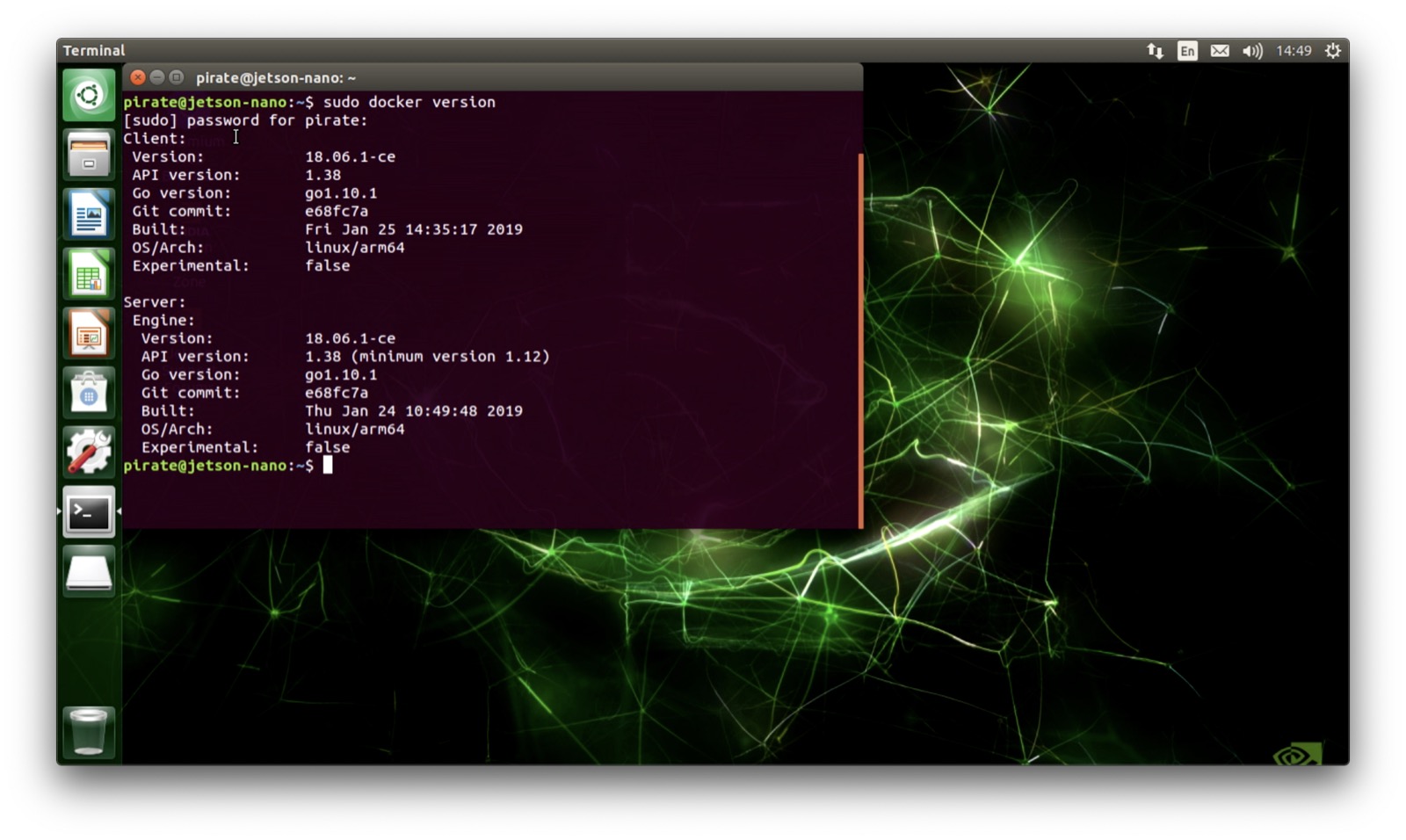Launch LibreOffice Writer from the launcher
The height and width of the screenshot is (840, 1406).
click(88, 214)
